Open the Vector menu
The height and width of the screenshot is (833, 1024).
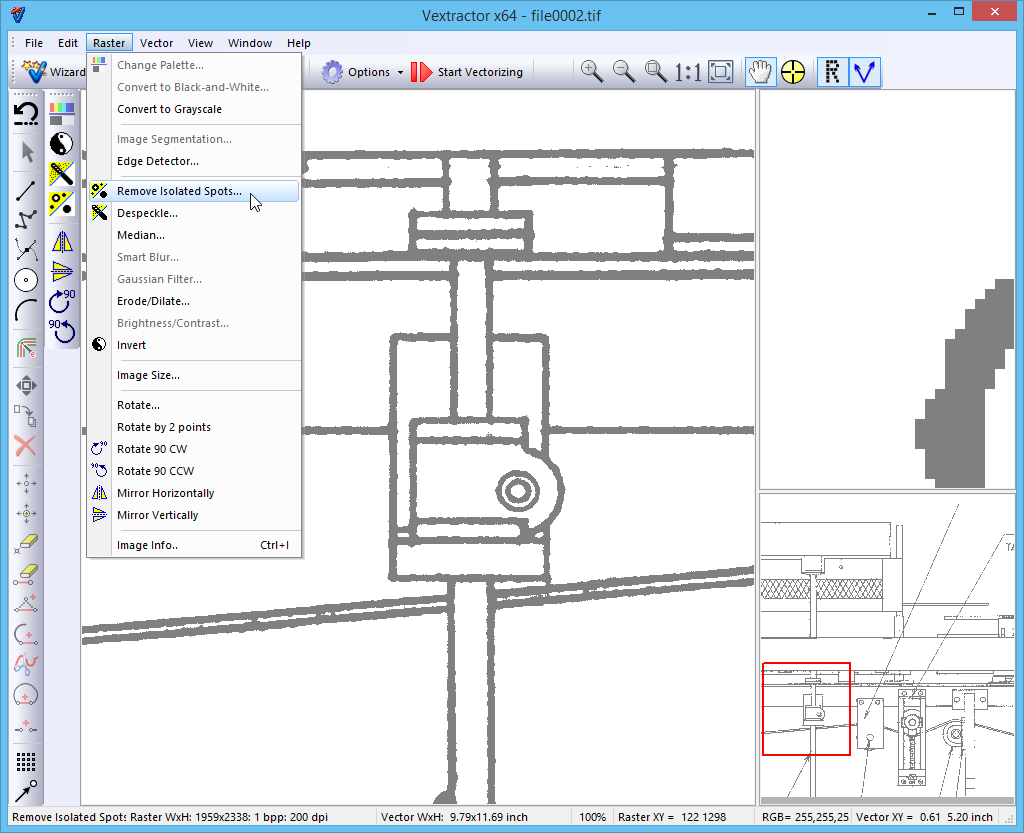pos(156,43)
